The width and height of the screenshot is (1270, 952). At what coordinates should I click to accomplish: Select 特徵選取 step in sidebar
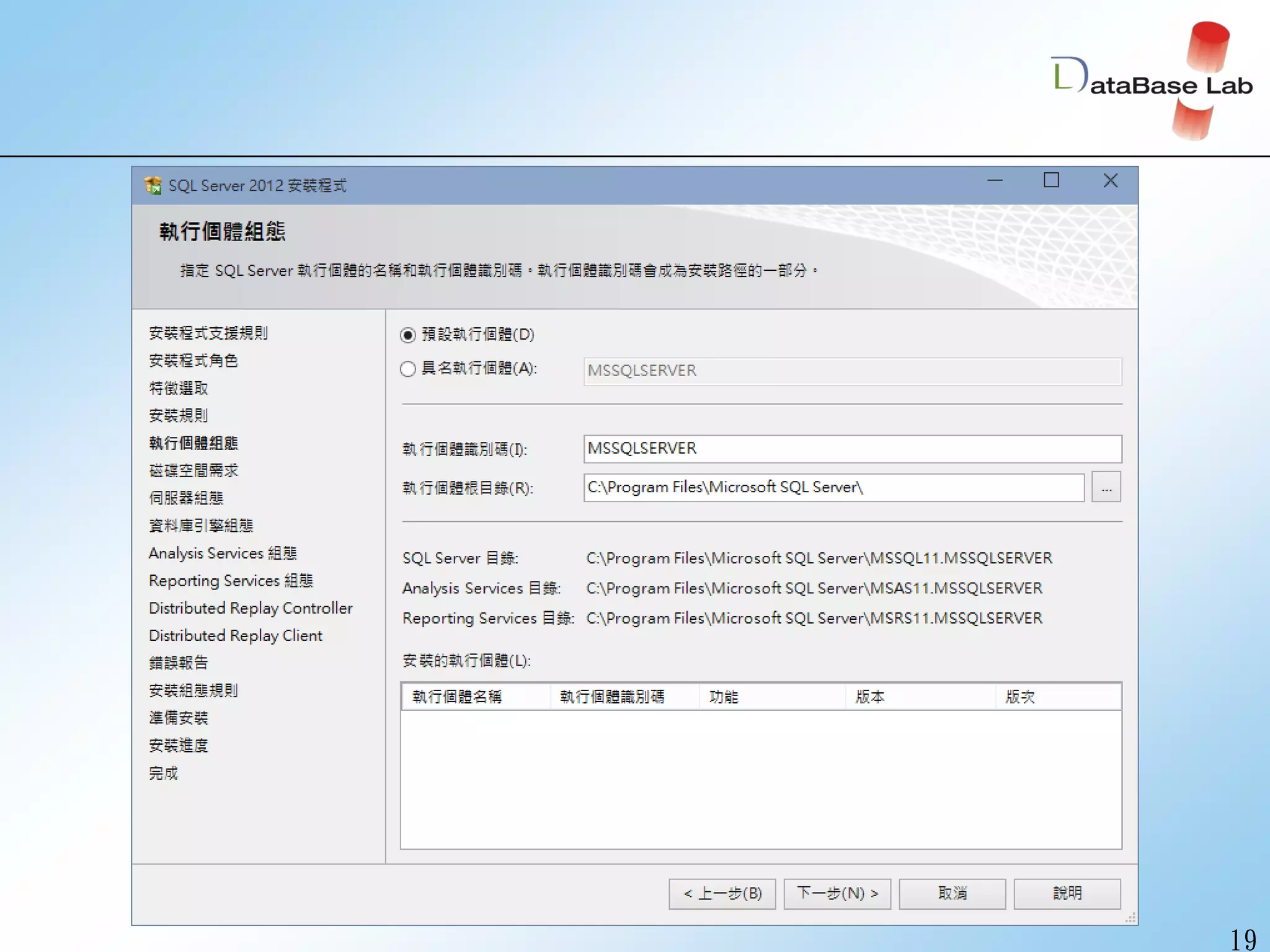click(179, 388)
